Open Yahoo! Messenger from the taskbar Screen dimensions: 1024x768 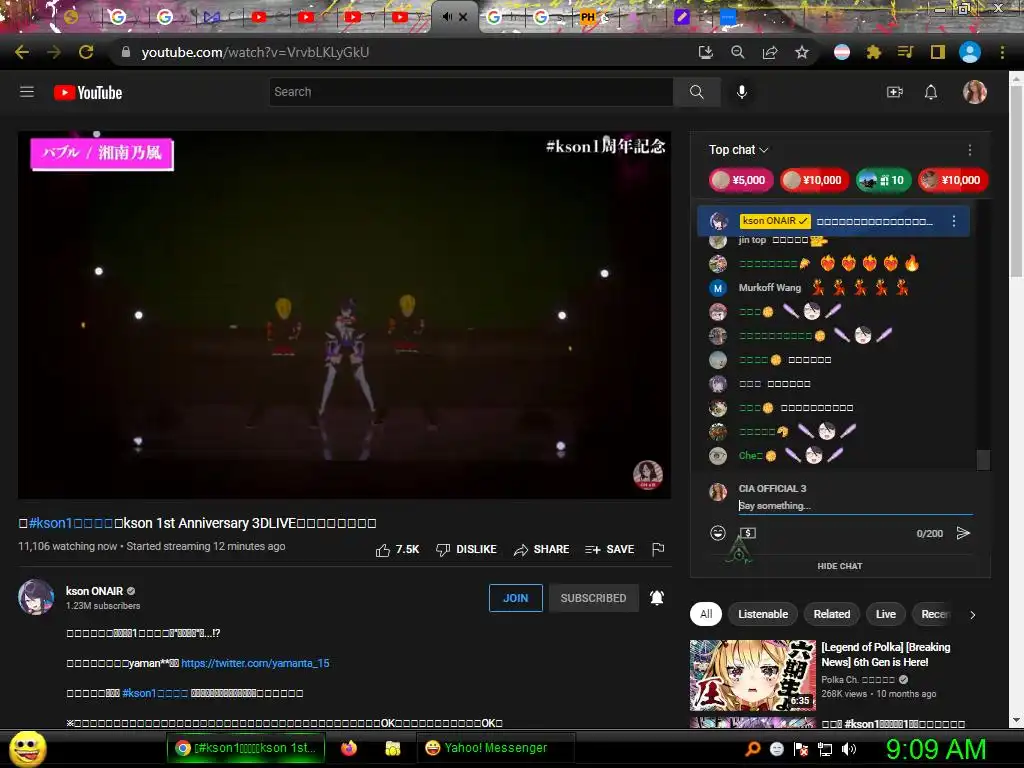(496, 748)
